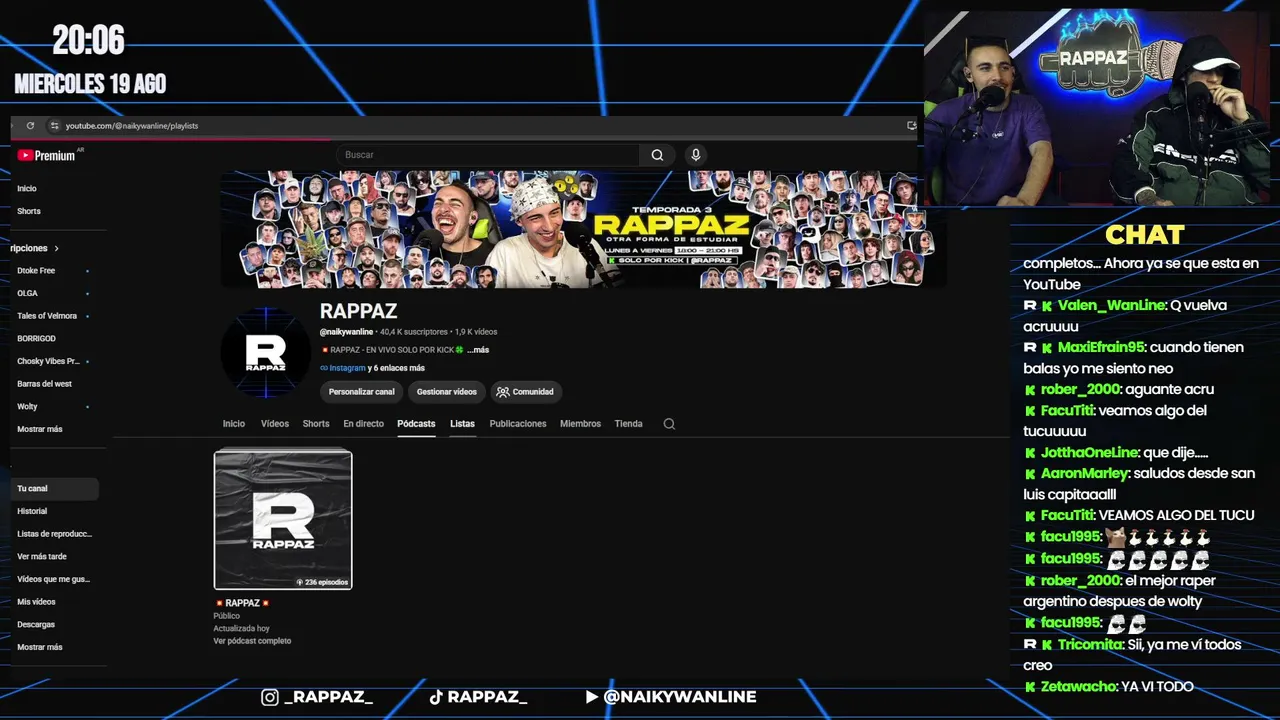Switch to the Listas tab
This screenshot has height=720, width=1280.
(462, 424)
